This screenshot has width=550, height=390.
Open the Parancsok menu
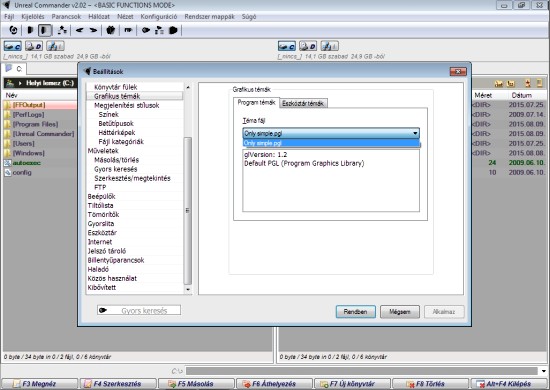click(66, 16)
